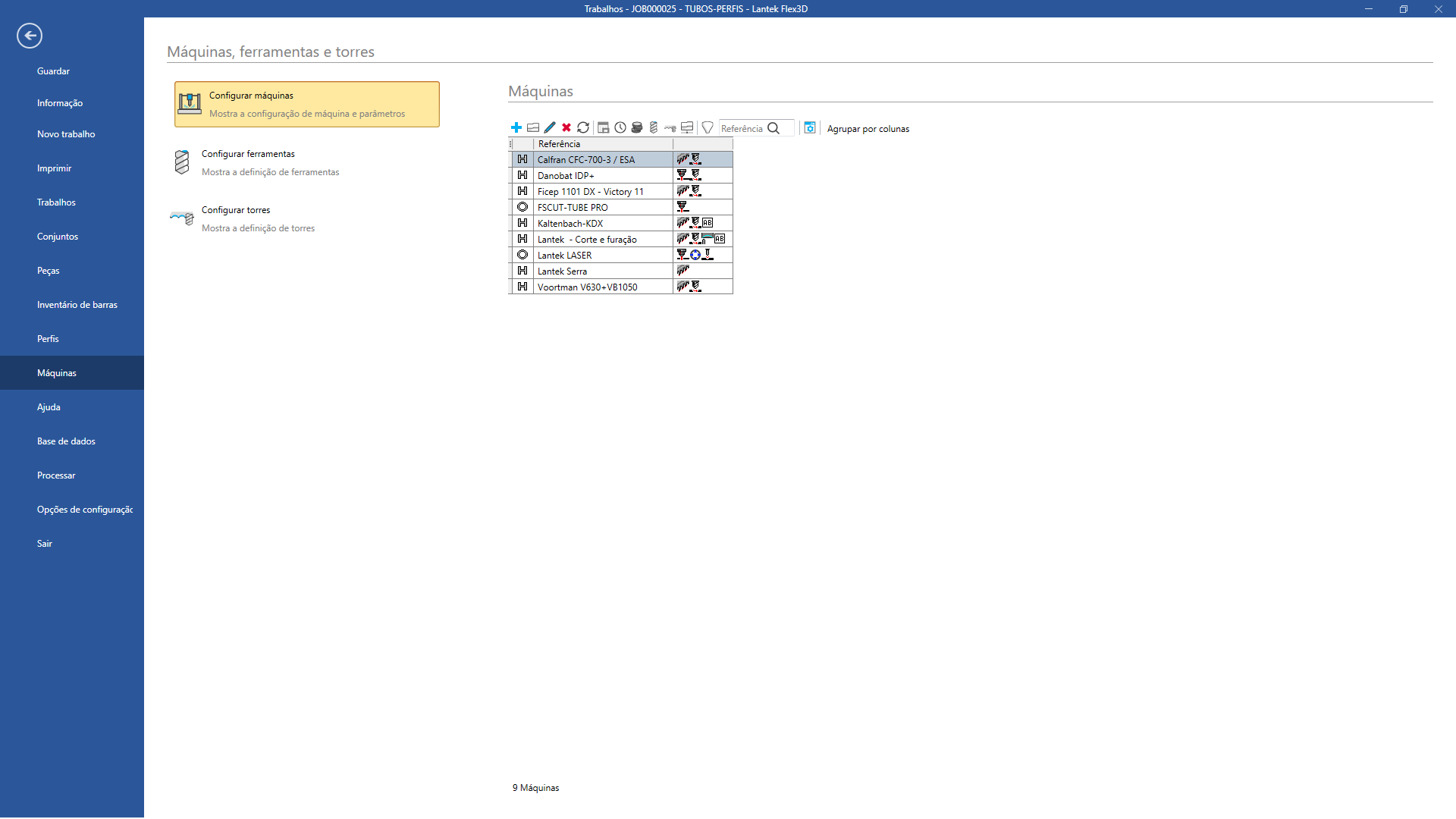Select the Voortman V630+VB1050 row
Viewport: 1456px width, 819px height.
pyautogui.click(x=620, y=287)
